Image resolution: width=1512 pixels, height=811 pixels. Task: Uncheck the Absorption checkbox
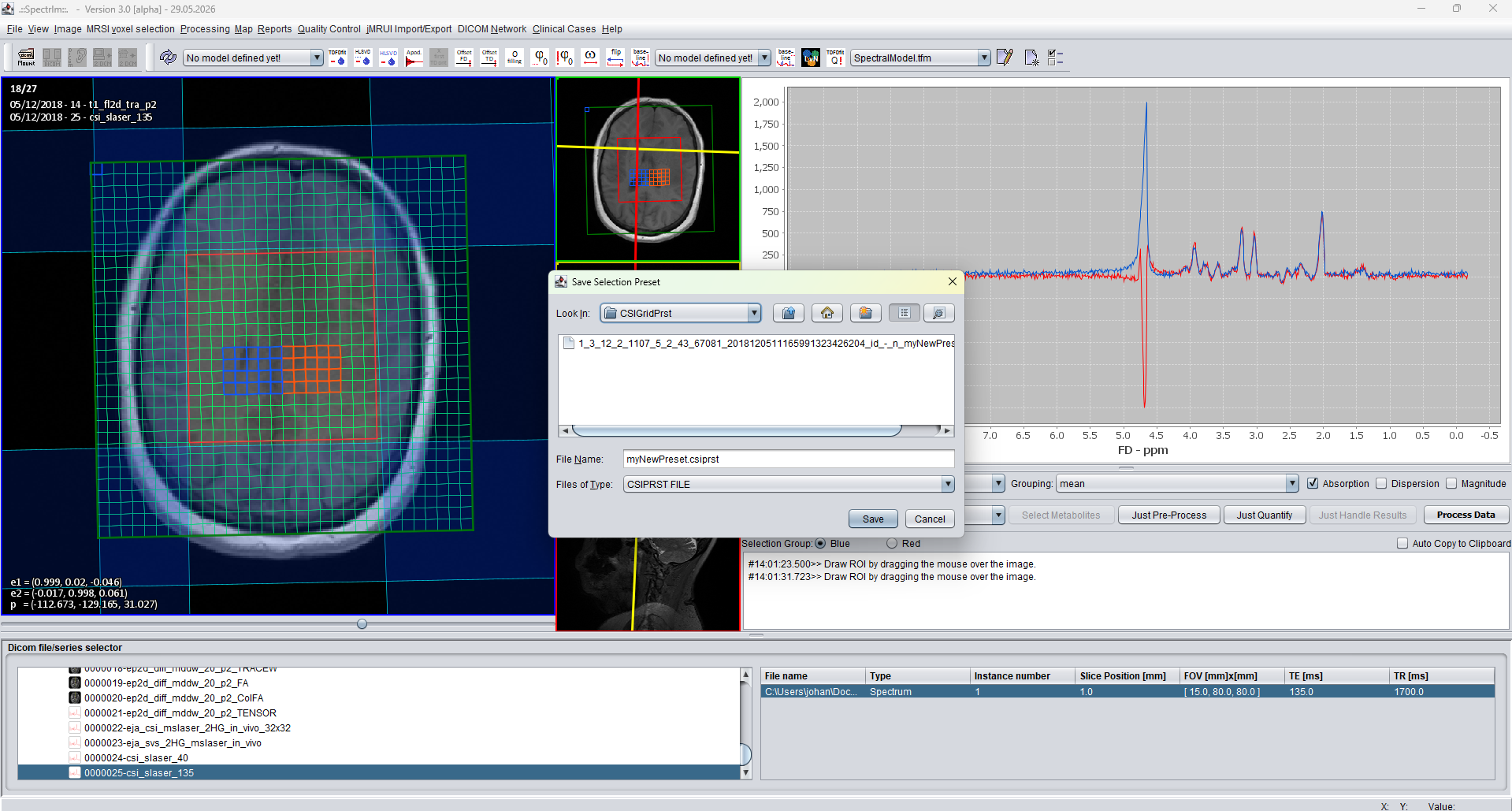click(x=1313, y=483)
